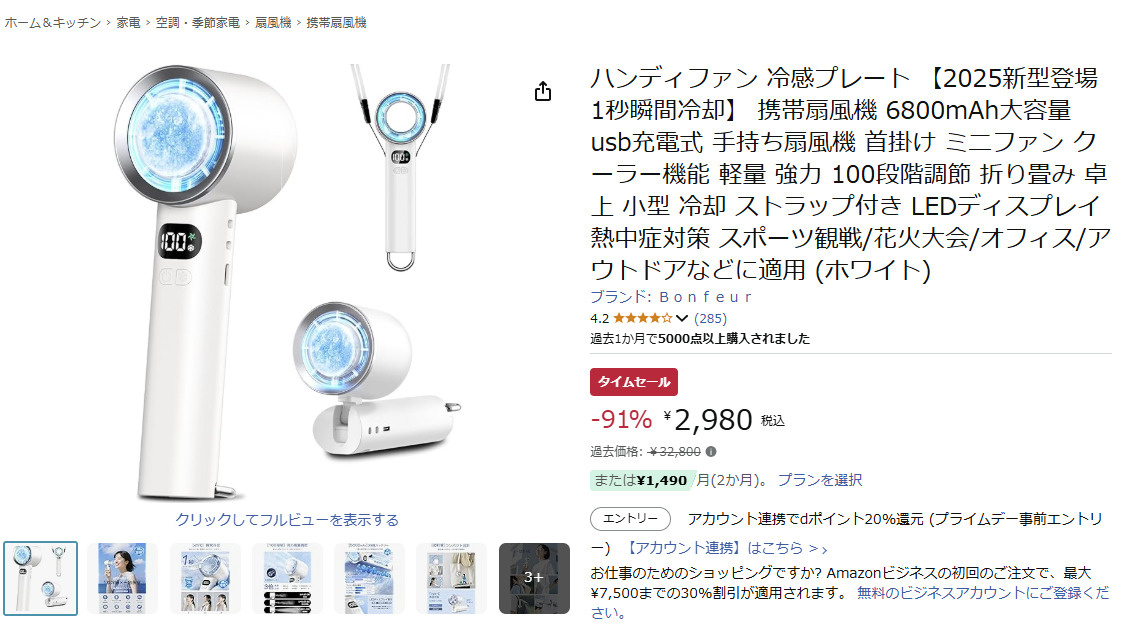The height and width of the screenshot is (634, 1131).
Task: Expand the star rating dropdown chevron
Action: tap(682, 318)
